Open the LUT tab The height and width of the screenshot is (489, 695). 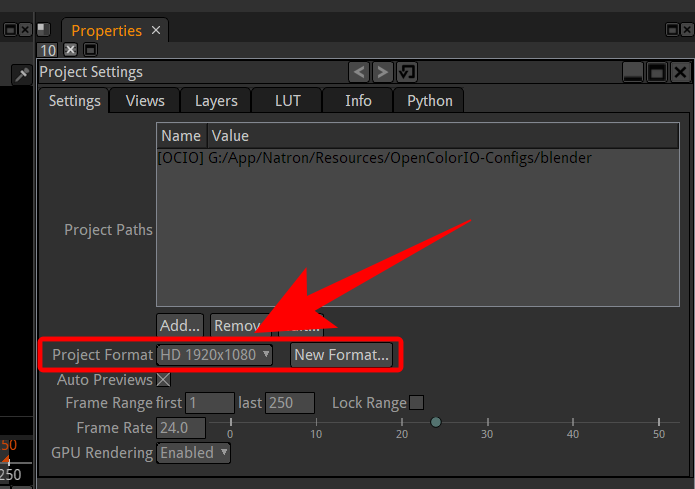[x=287, y=100]
